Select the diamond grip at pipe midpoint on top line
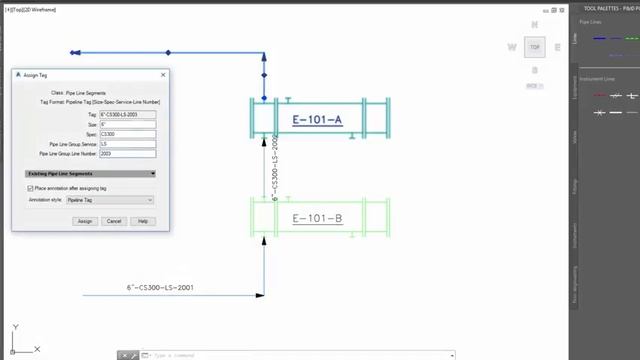Image resolution: width=640 pixels, height=360 pixels. coord(168,53)
